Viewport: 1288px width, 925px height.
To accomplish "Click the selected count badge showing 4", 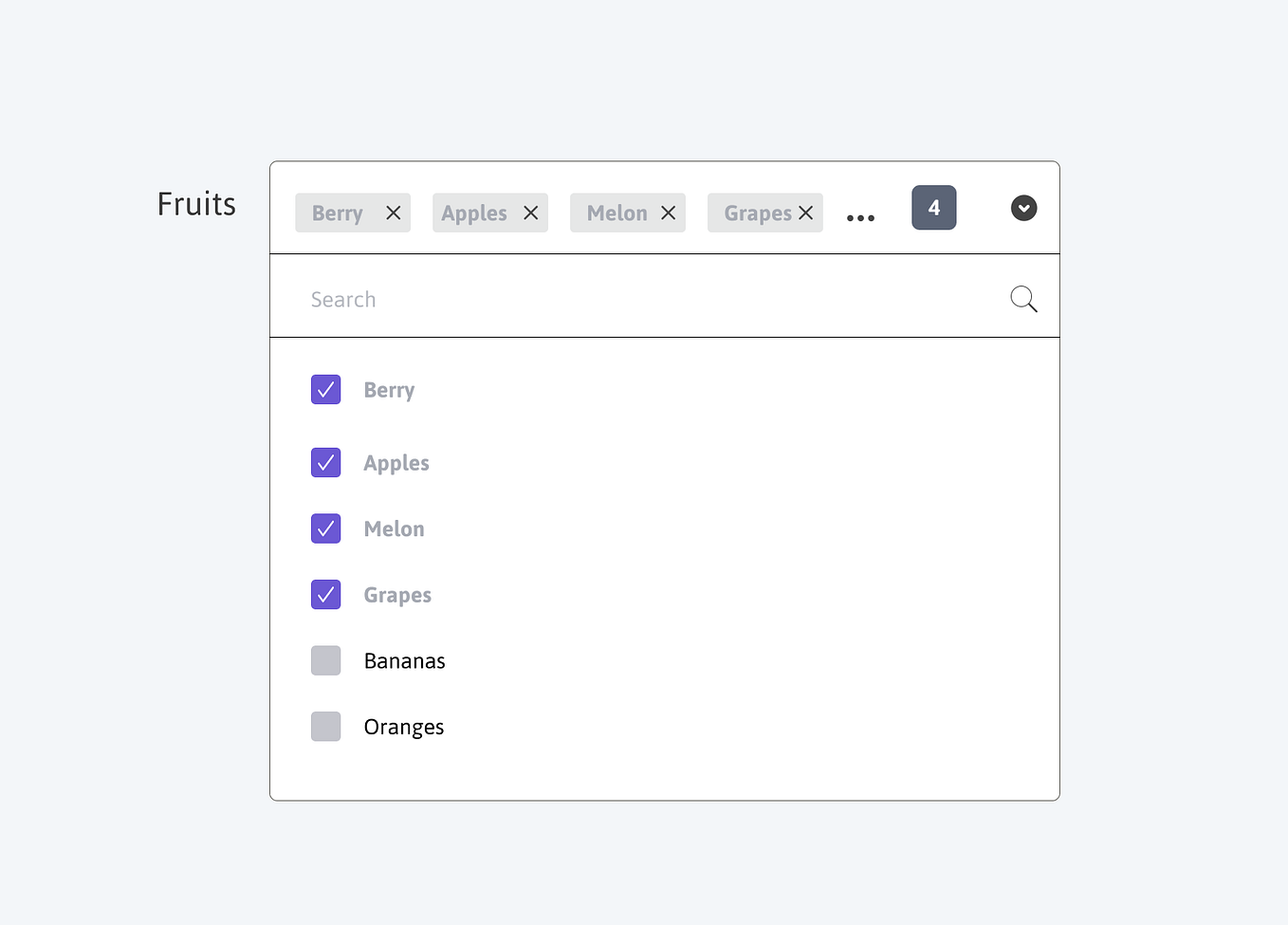I will 934,208.
